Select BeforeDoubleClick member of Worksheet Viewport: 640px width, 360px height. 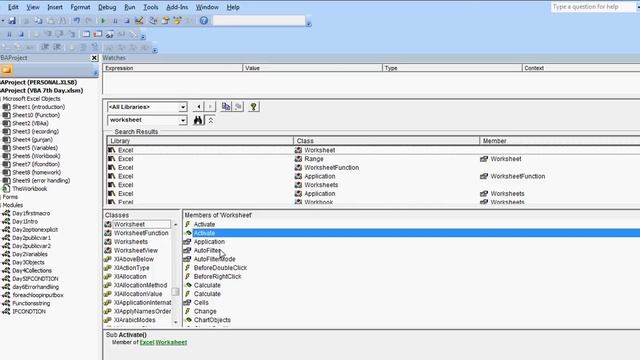pyautogui.click(x=220, y=268)
